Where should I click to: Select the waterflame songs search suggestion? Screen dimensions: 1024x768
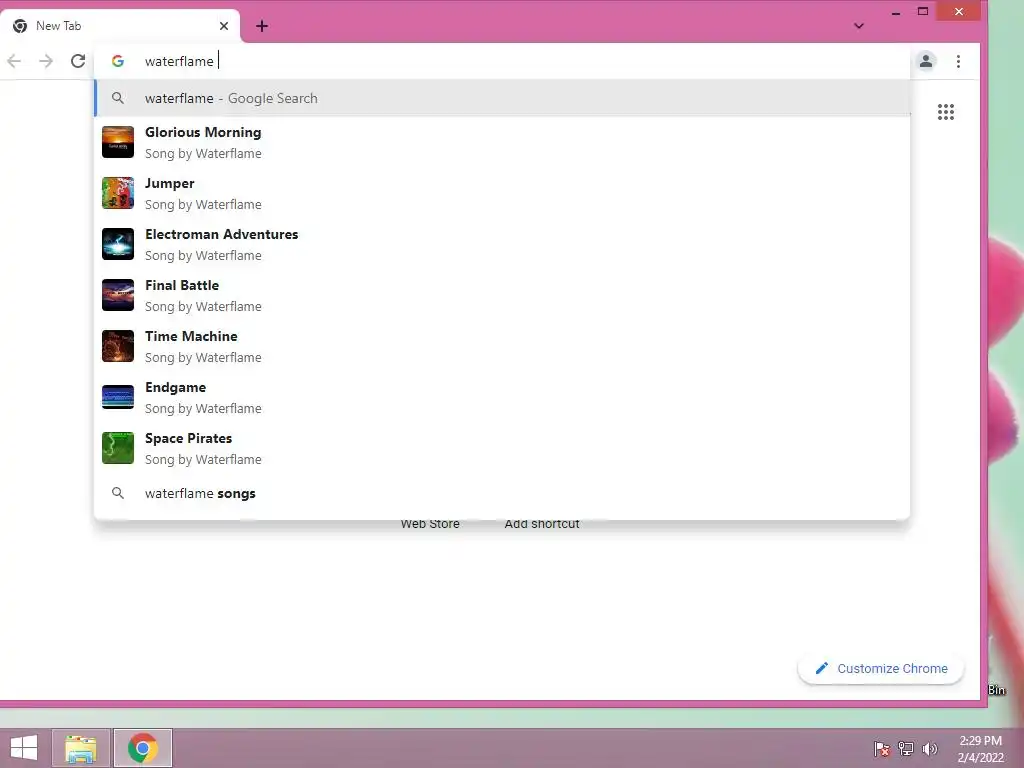[x=502, y=493]
